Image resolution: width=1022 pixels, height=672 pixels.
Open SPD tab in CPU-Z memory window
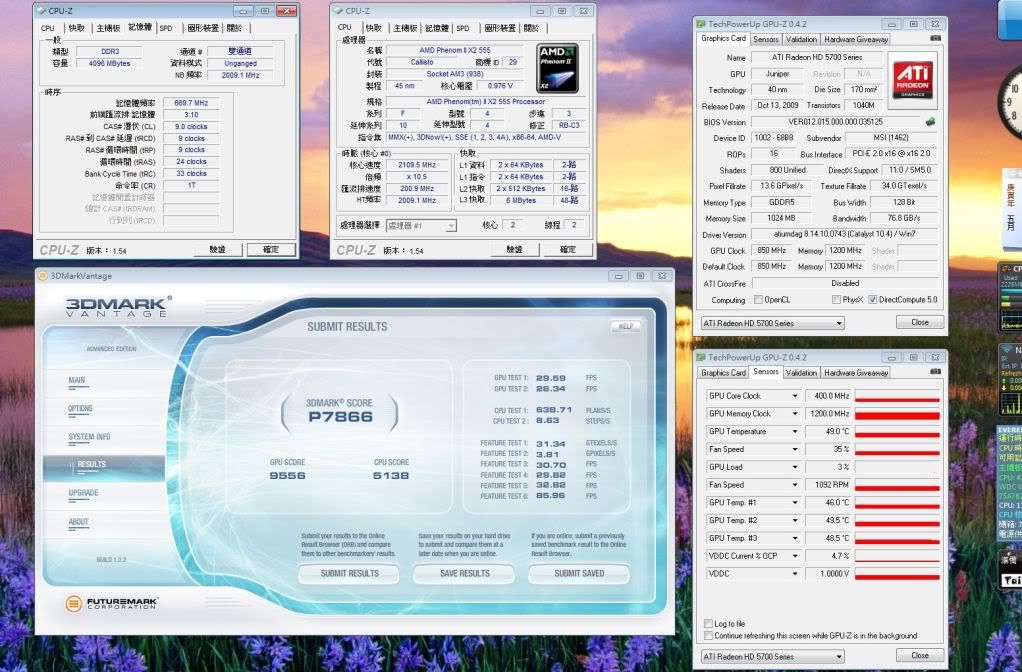tap(166, 28)
